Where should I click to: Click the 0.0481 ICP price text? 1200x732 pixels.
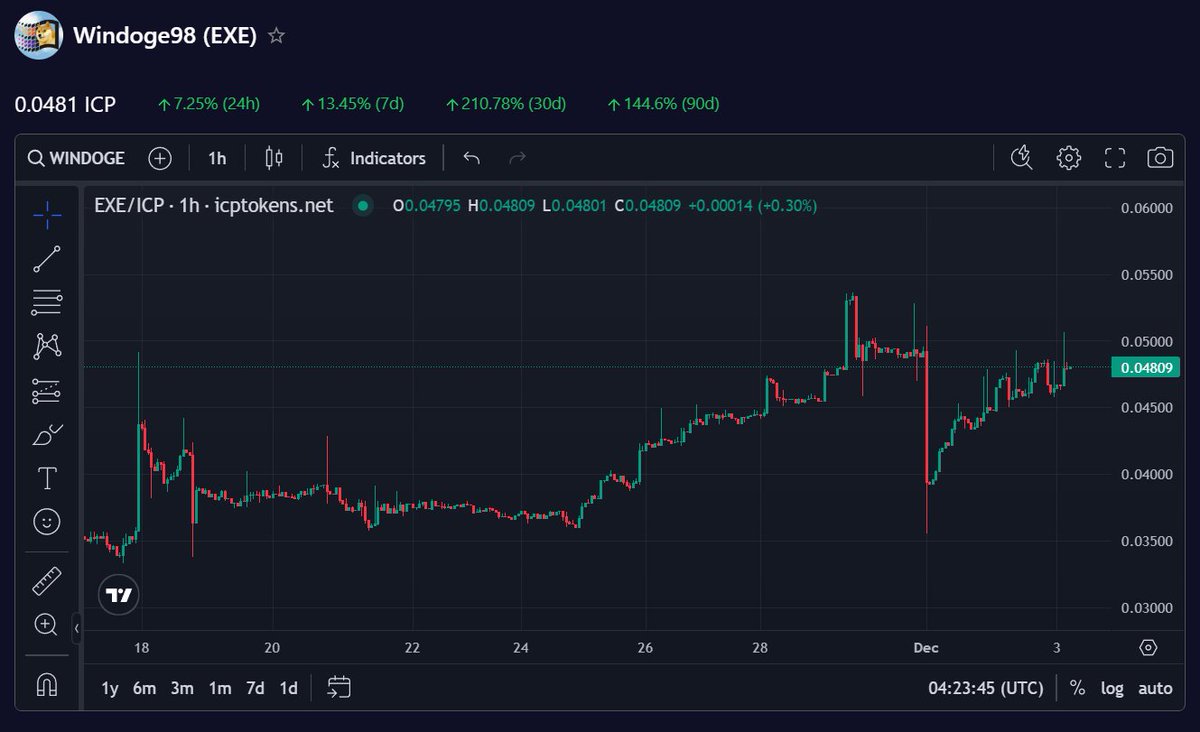[x=65, y=104]
